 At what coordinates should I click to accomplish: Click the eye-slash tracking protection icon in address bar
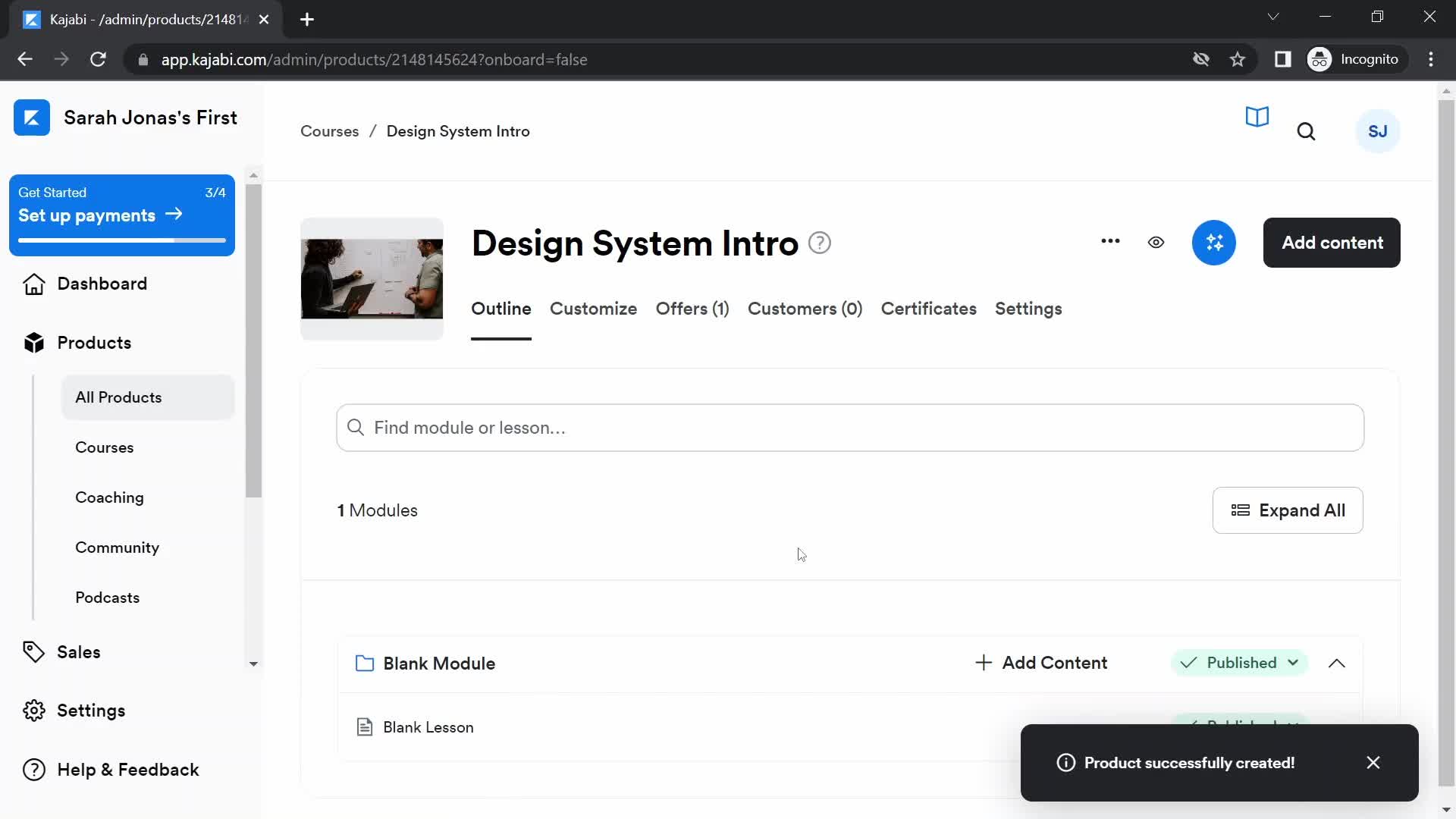click(x=1200, y=59)
